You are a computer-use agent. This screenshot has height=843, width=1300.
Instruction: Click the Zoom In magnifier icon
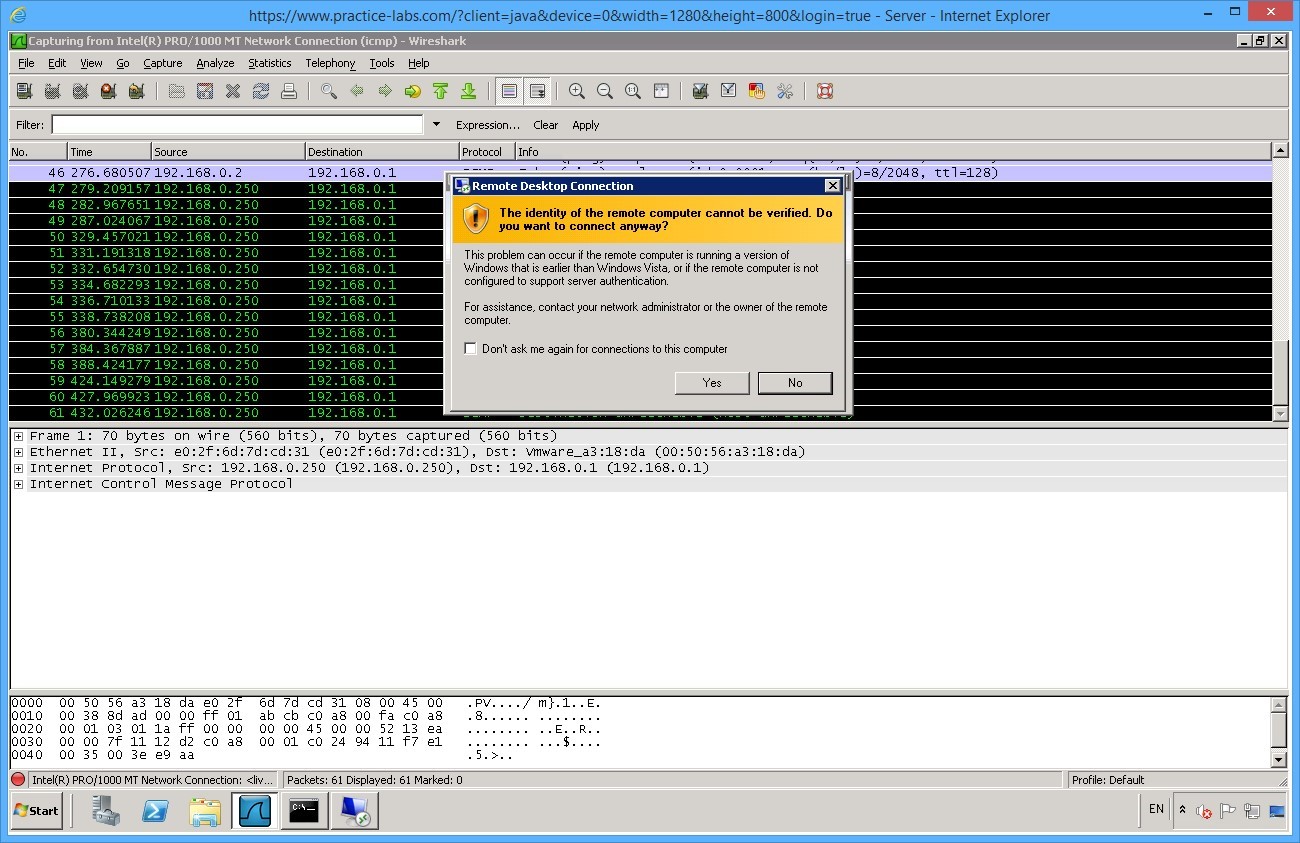click(577, 91)
